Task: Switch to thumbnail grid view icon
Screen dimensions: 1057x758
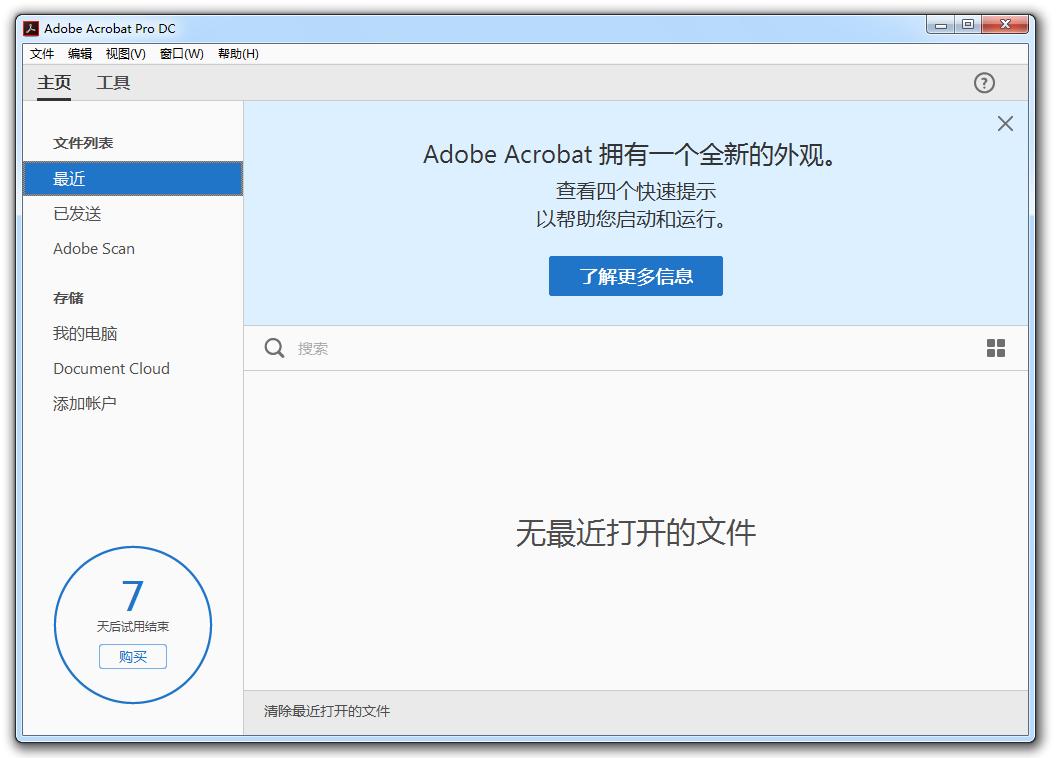Action: pyautogui.click(x=995, y=348)
